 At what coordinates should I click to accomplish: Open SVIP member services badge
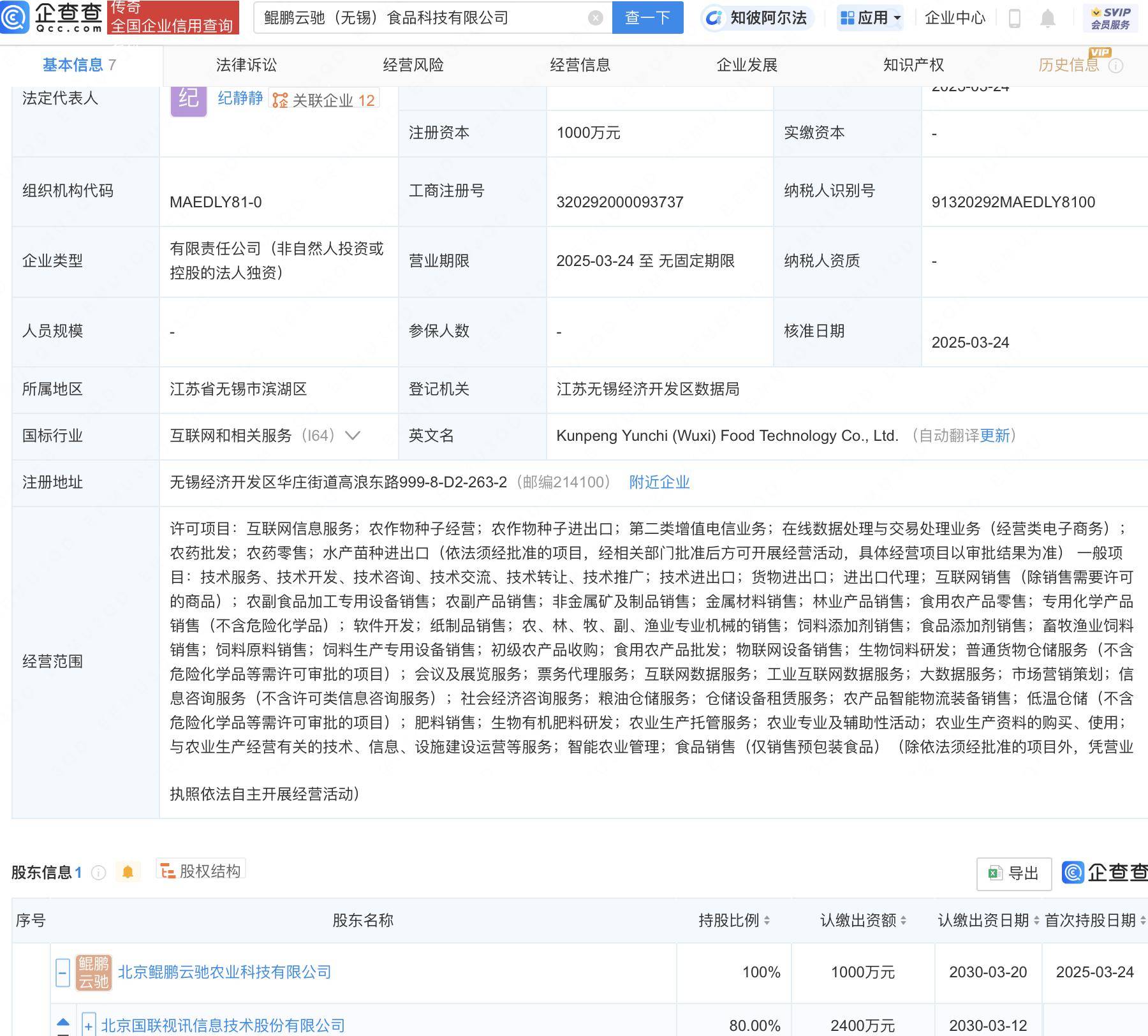[1110, 18]
